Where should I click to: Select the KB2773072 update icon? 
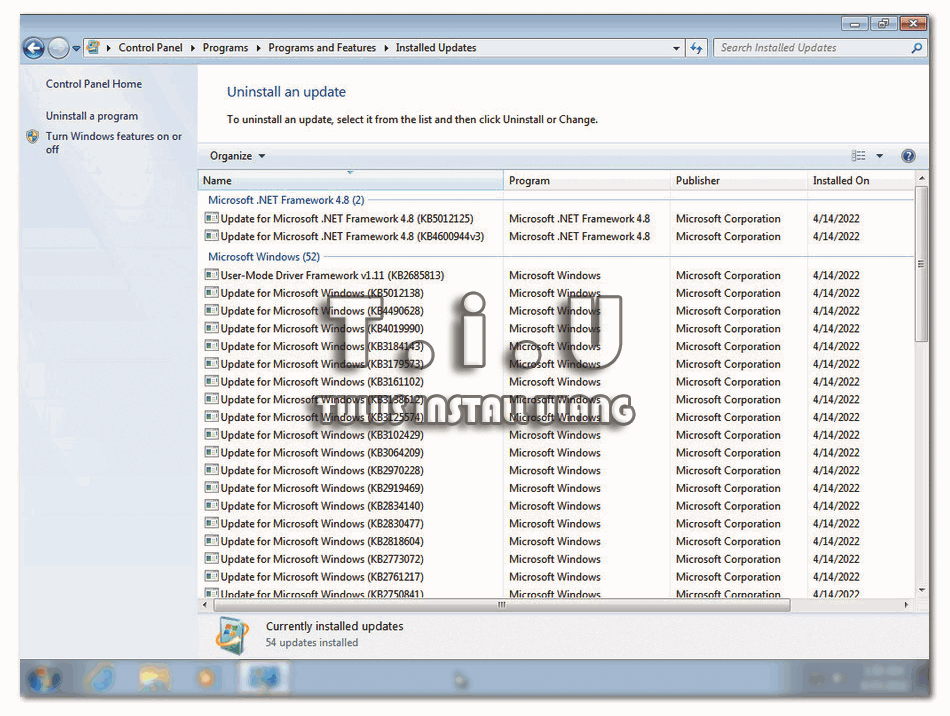click(x=211, y=559)
